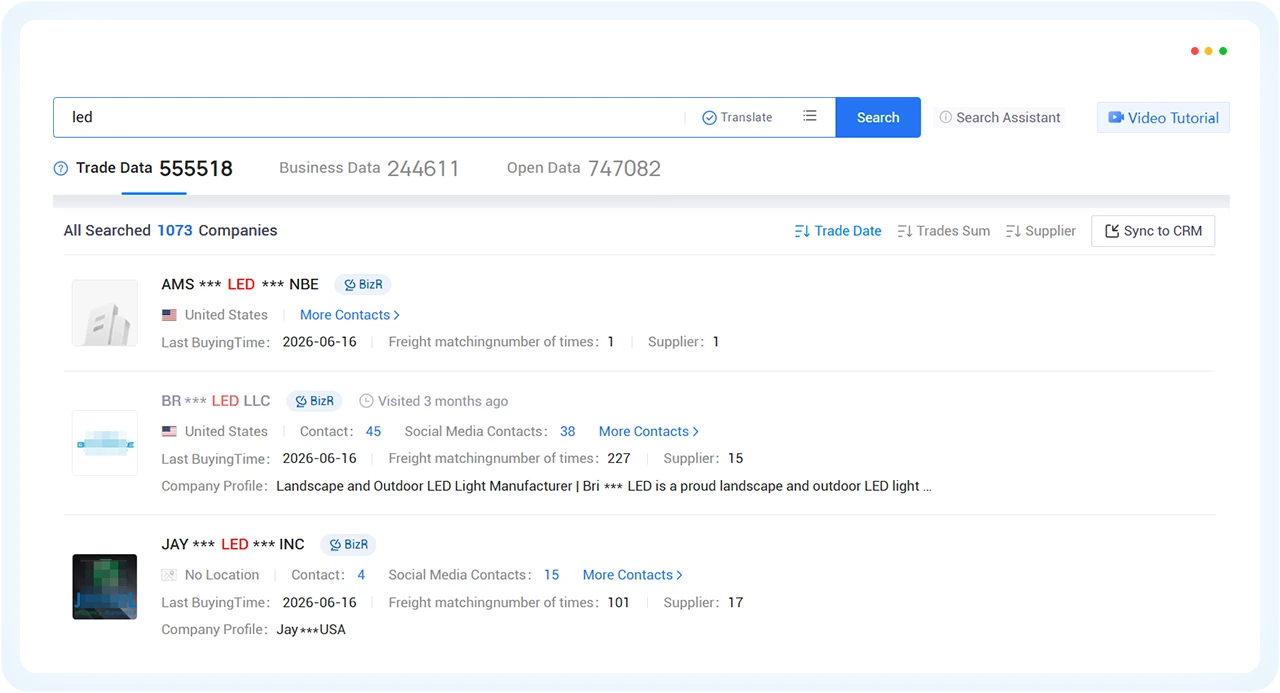Viewport: 1280px width, 693px height.
Task: Click the Jay***USA company profile text
Action: [x=311, y=630]
